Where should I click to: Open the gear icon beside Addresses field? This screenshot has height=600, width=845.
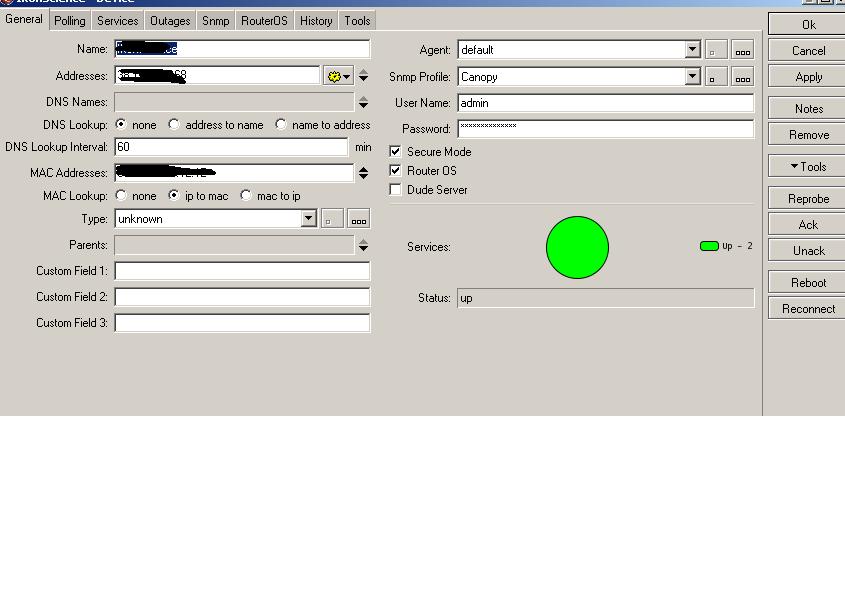(338, 76)
